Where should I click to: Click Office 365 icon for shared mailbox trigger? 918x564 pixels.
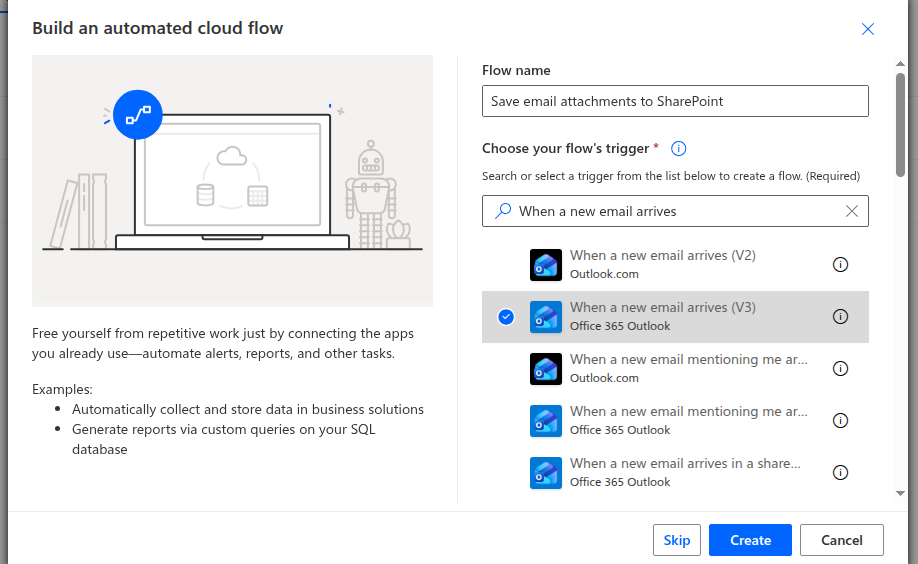546,473
